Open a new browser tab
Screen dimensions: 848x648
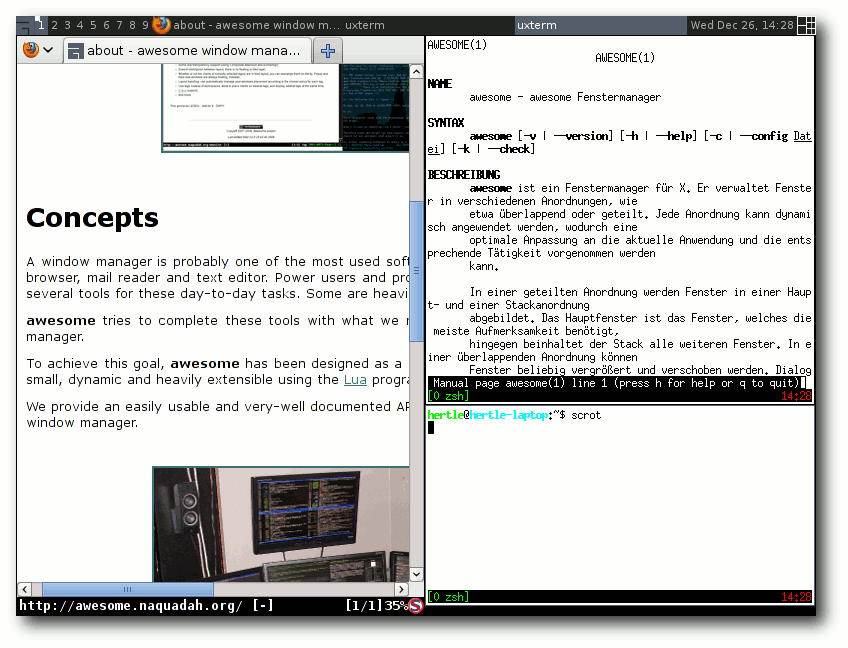click(x=328, y=51)
